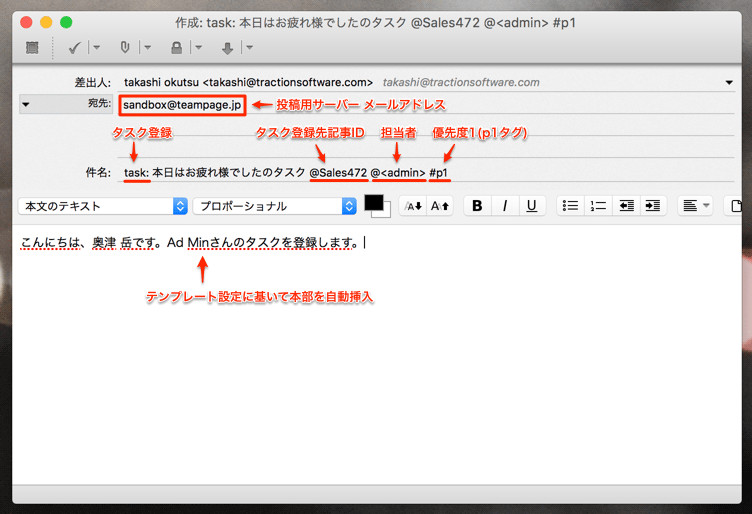The image size is (752, 514).
Task: Toggle underline formatting
Action: click(531, 206)
